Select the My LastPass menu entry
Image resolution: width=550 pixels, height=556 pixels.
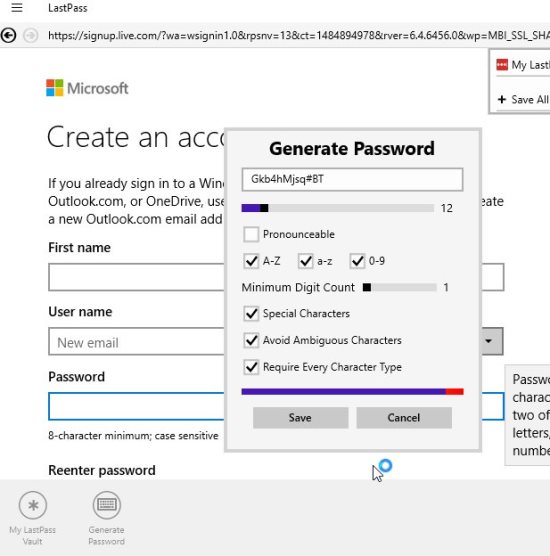click(523, 65)
